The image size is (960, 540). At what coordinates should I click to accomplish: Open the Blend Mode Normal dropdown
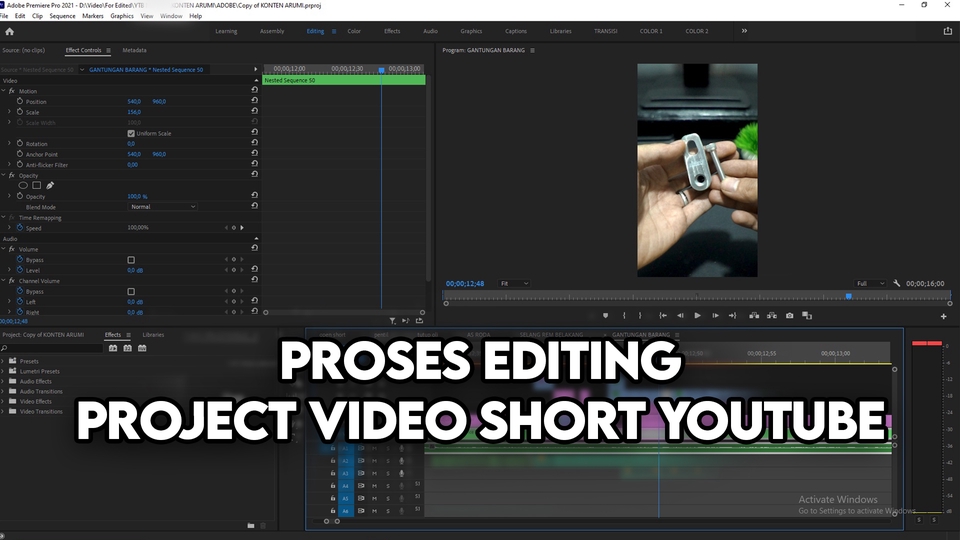(x=163, y=206)
